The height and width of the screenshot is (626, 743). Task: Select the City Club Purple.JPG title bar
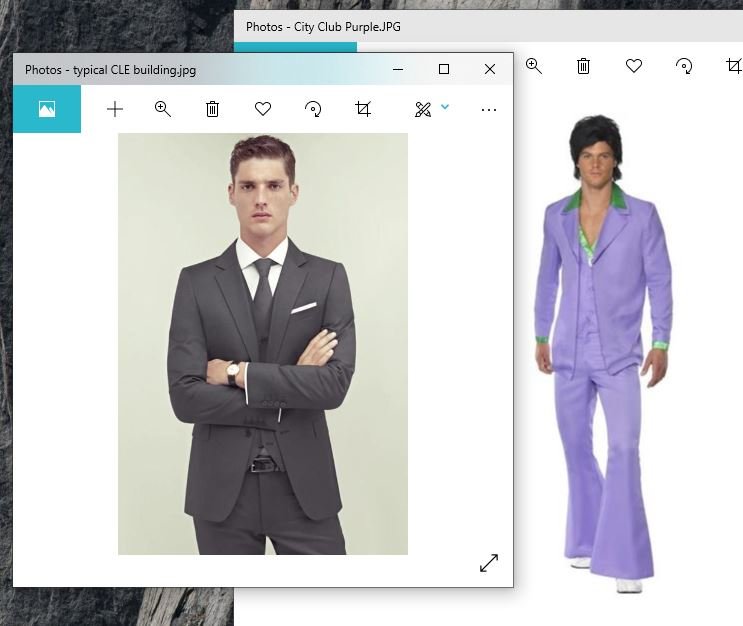coord(488,27)
